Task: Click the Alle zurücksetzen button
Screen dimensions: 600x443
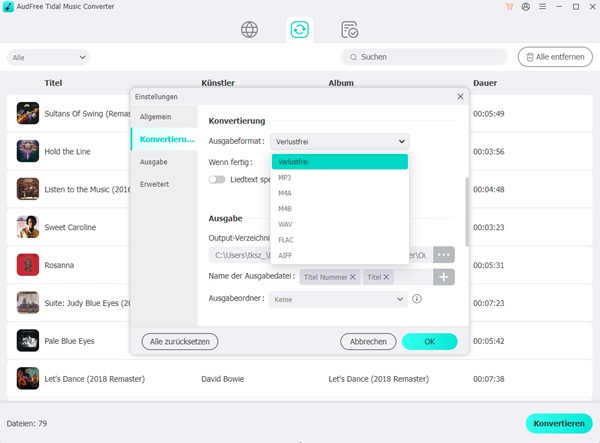Action: point(180,341)
